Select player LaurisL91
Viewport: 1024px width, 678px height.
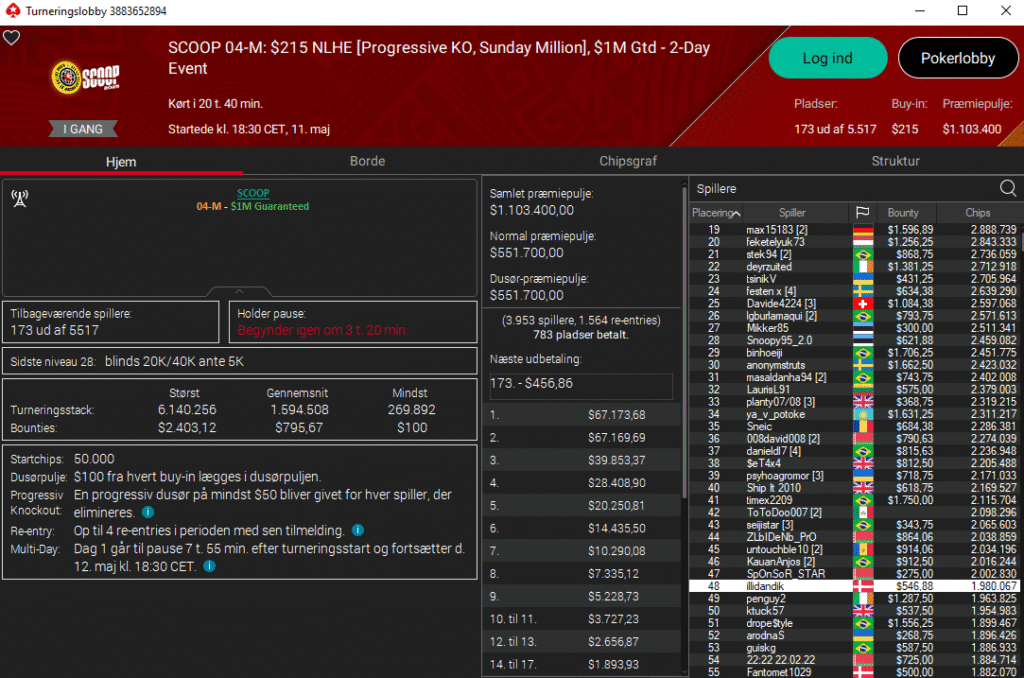pos(854,389)
